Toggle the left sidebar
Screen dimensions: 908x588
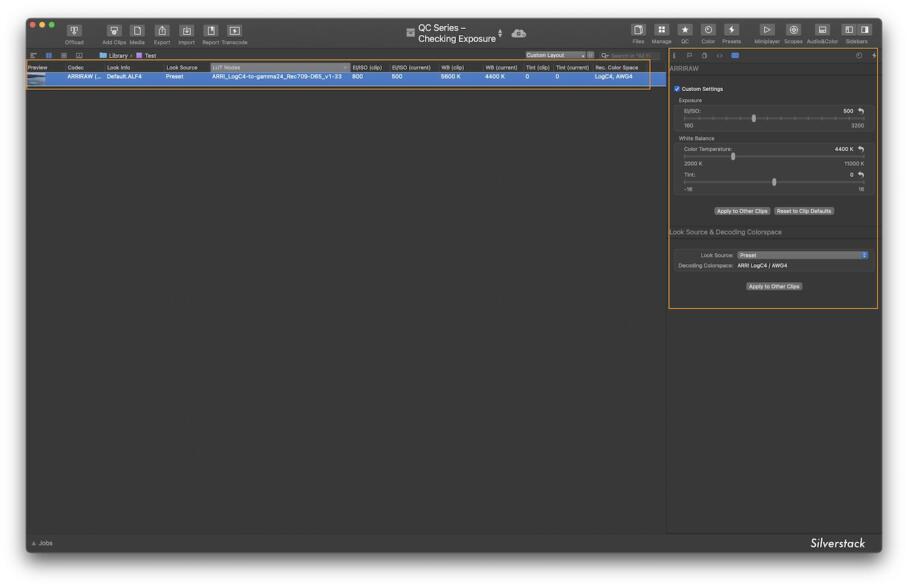(x=849, y=30)
